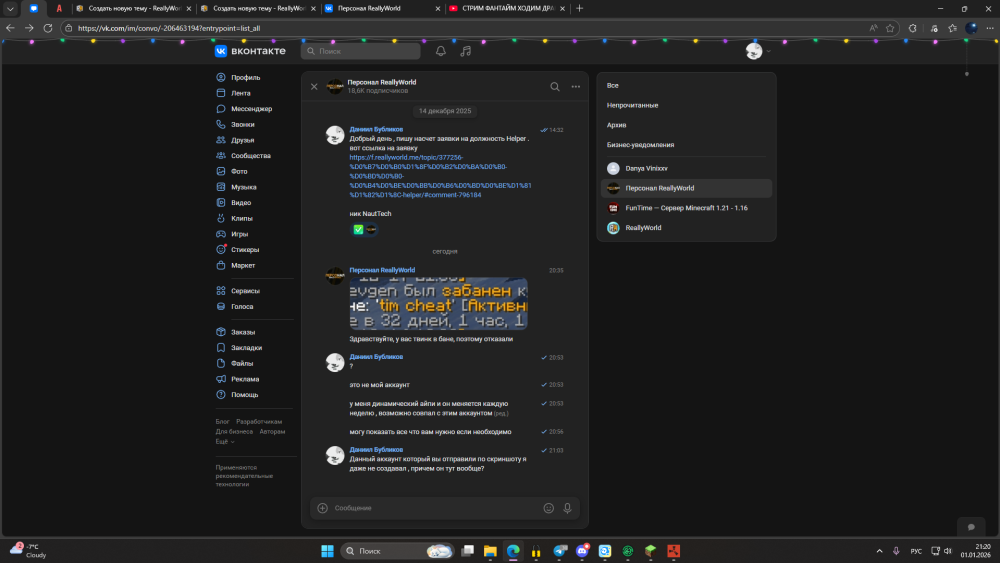1000x563 pixels.
Task: Open the emoji picker in message field
Action: [548, 508]
